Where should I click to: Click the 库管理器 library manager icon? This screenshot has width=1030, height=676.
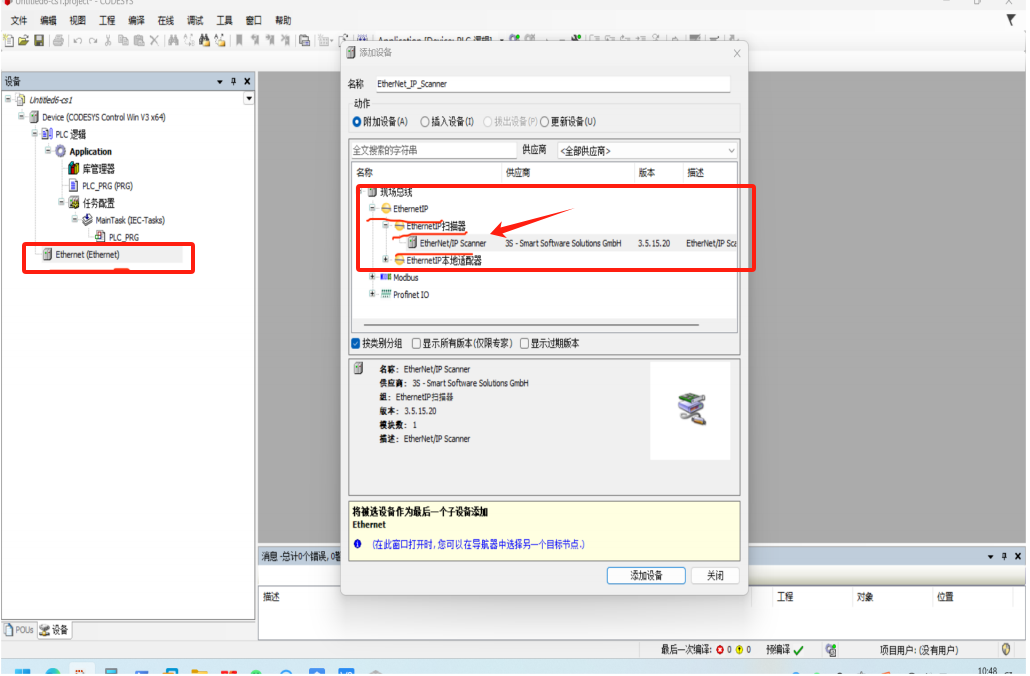click(73, 169)
